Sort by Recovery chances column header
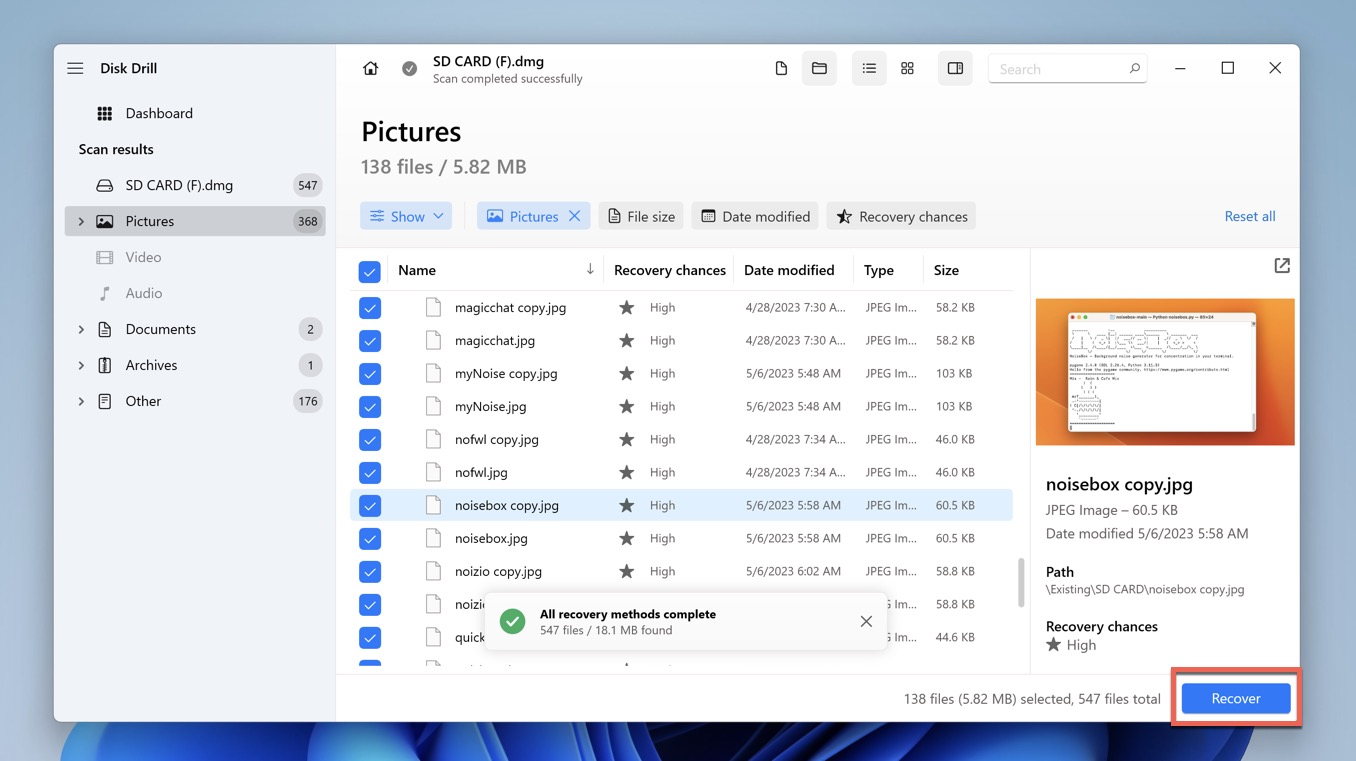Image resolution: width=1356 pixels, height=761 pixels. [x=670, y=270]
